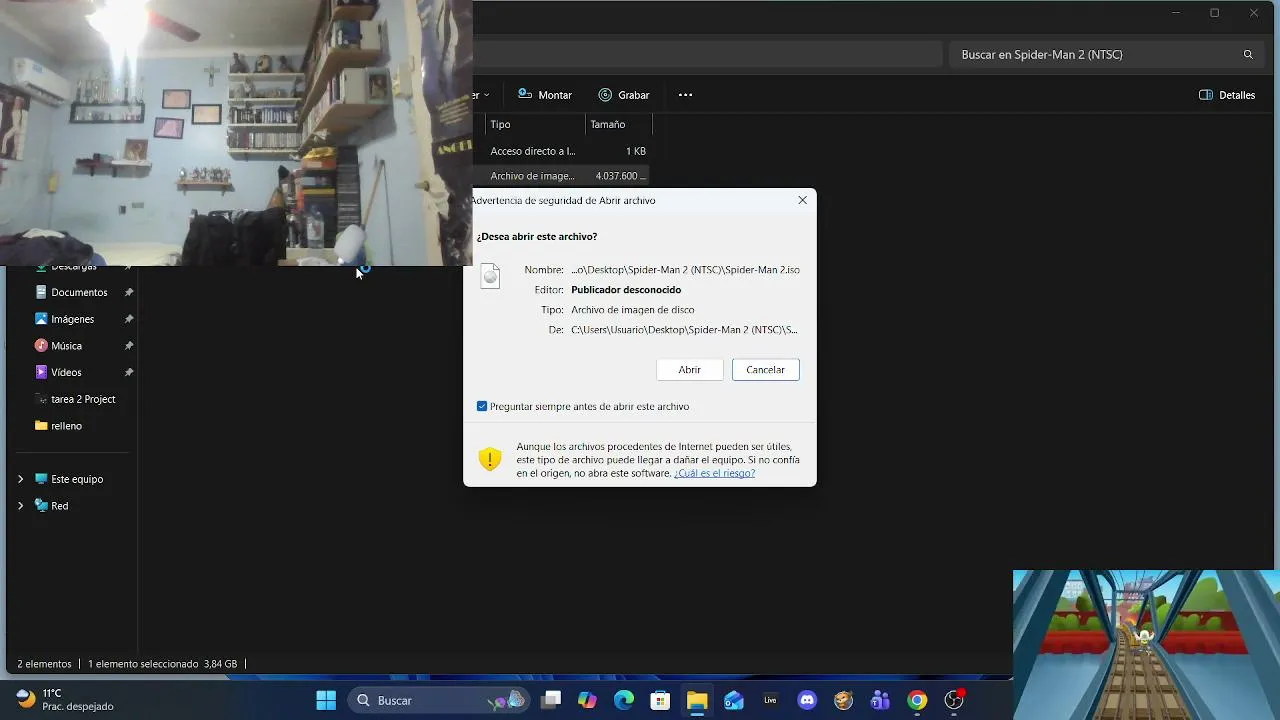Viewport: 1280px width, 720px height.
Task: Open Imágenes in the navigation pane
Action: tap(72, 319)
